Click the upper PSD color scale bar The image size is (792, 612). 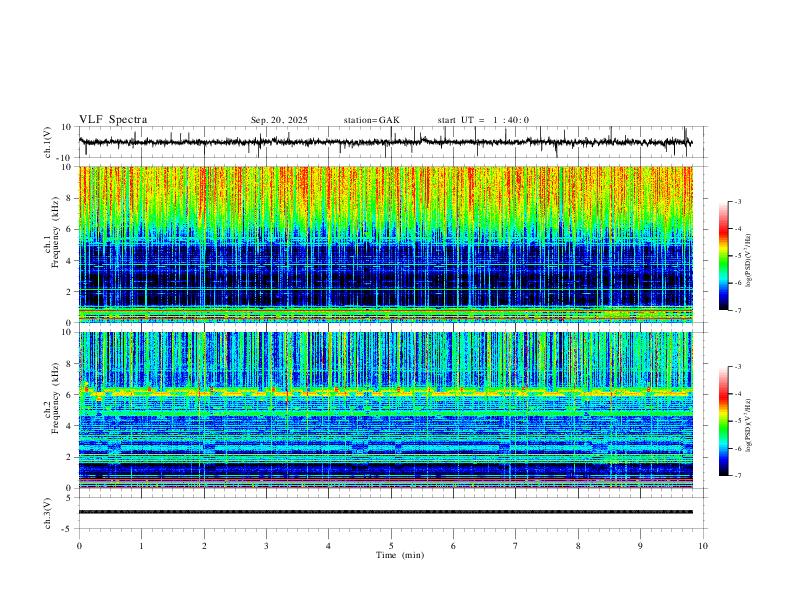723,256
